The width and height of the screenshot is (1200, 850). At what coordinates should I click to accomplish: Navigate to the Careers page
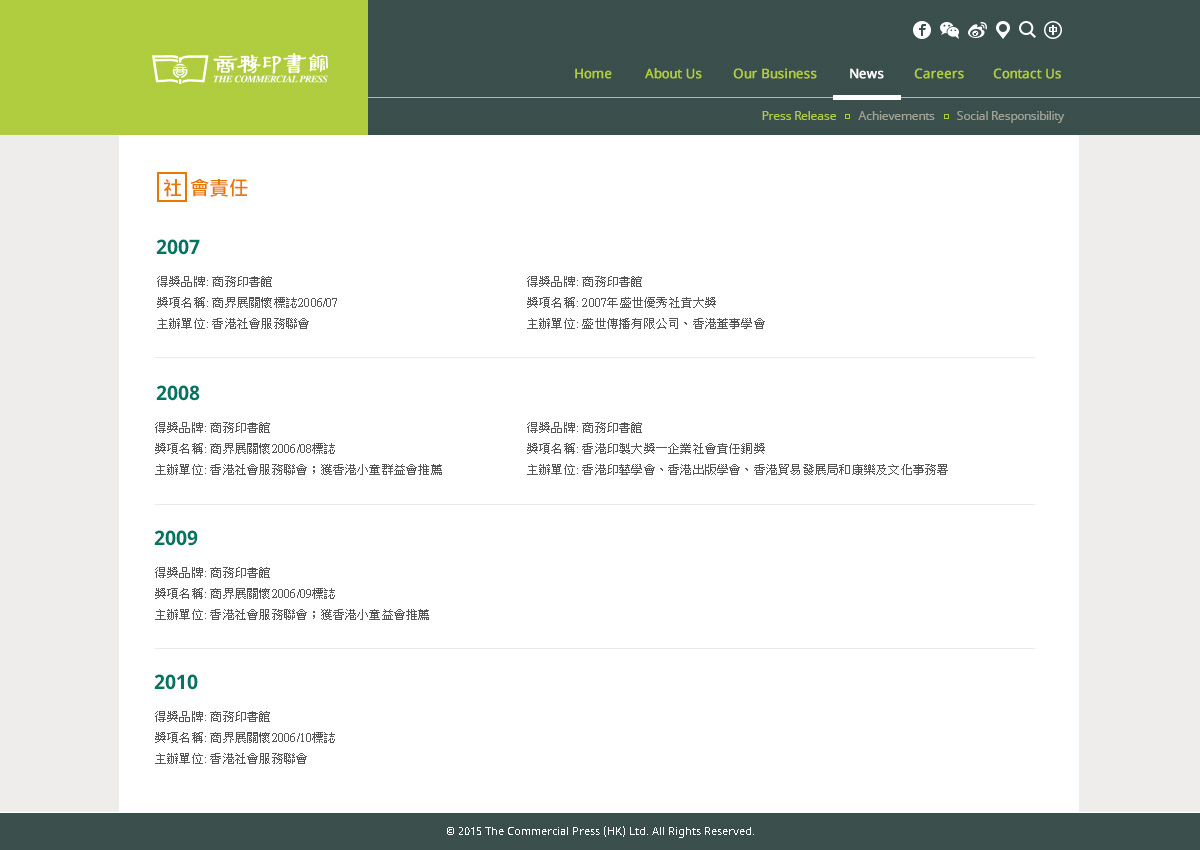tap(939, 73)
